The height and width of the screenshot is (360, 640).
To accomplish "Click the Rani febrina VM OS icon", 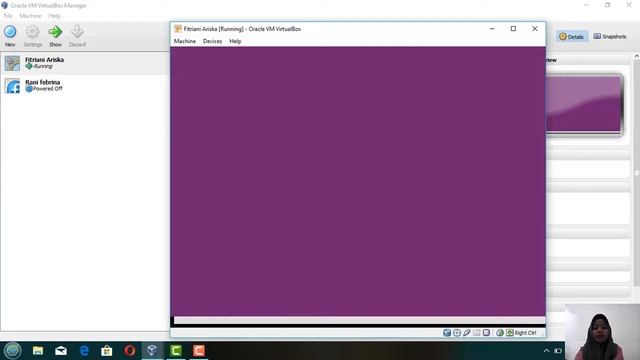I will pos(12,86).
